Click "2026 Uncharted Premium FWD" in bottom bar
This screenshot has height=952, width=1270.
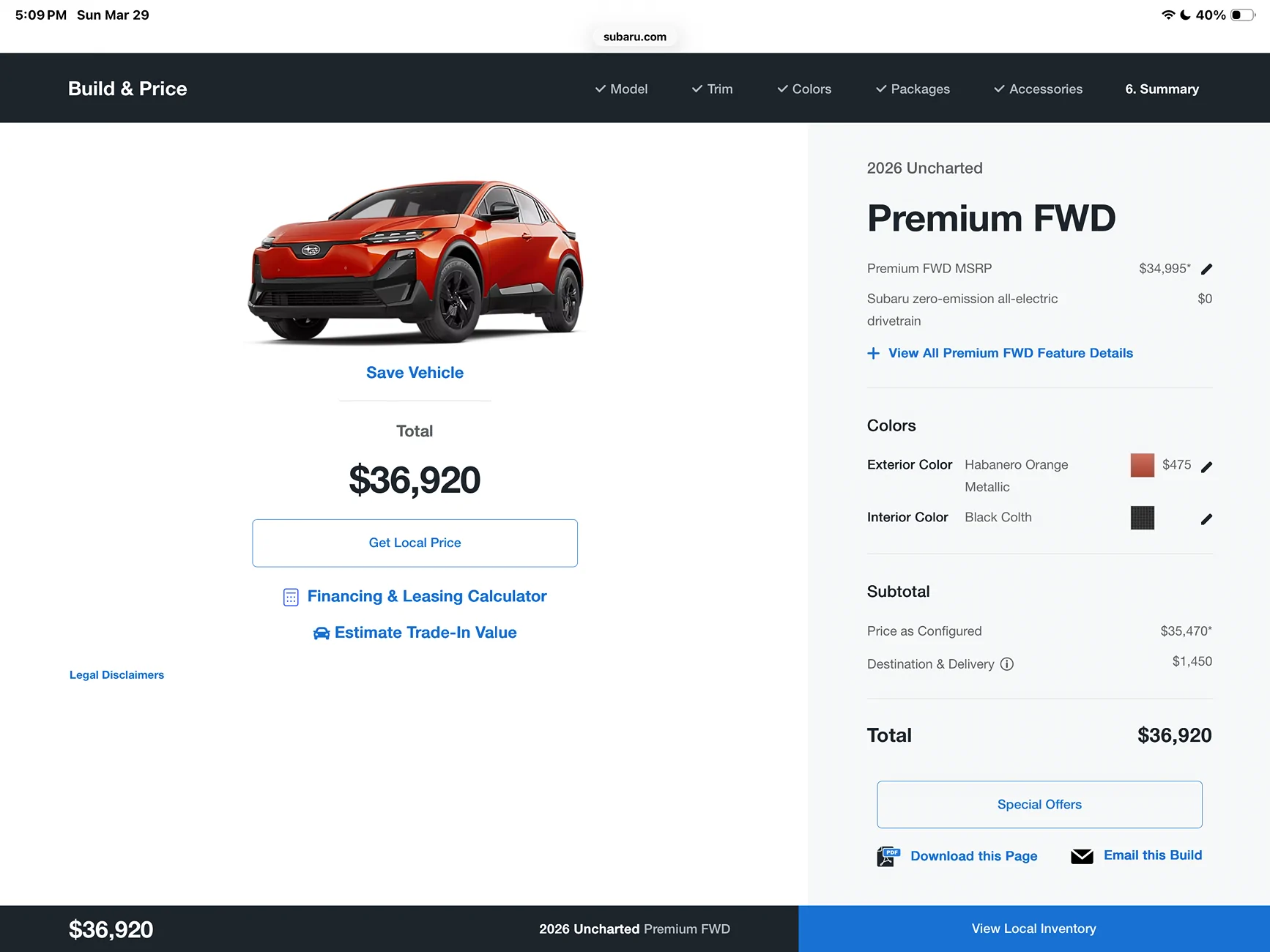coord(634,929)
